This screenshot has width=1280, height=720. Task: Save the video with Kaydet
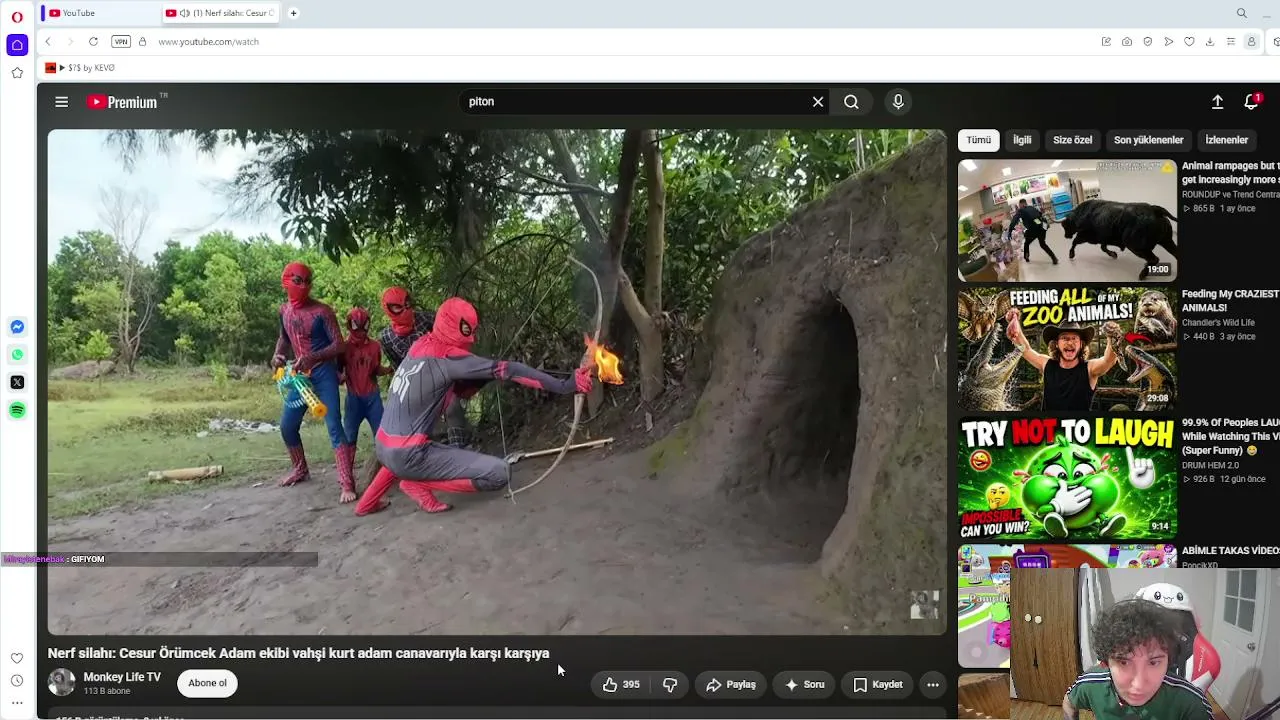[x=878, y=685]
